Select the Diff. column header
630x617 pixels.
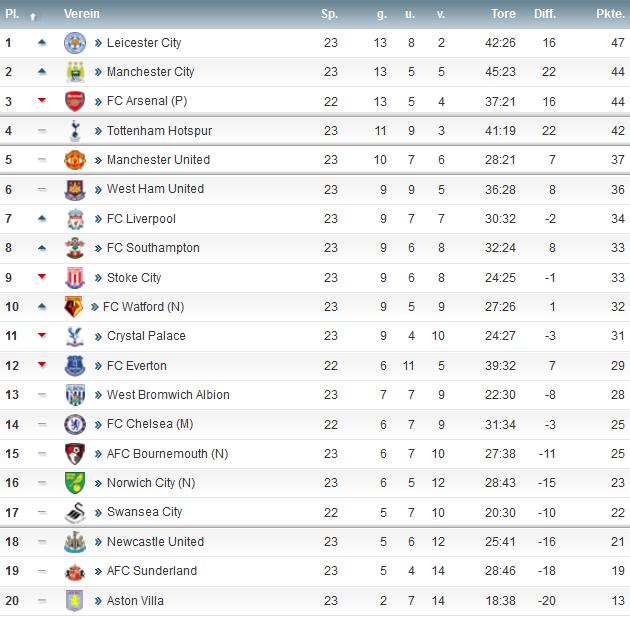545,14
